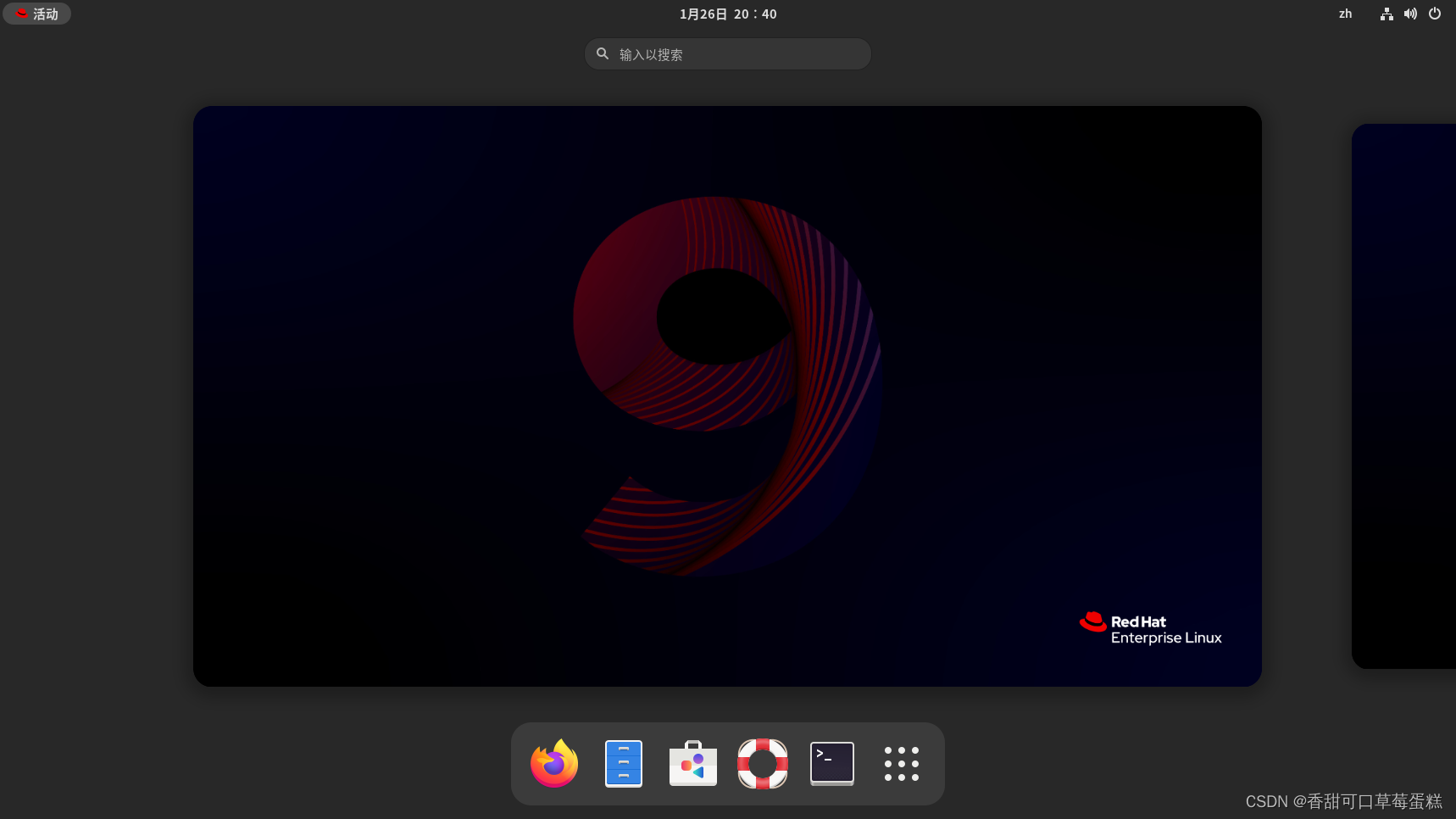Open the Software store in the dash
The height and width of the screenshot is (819, 1456).
[693, 764]
